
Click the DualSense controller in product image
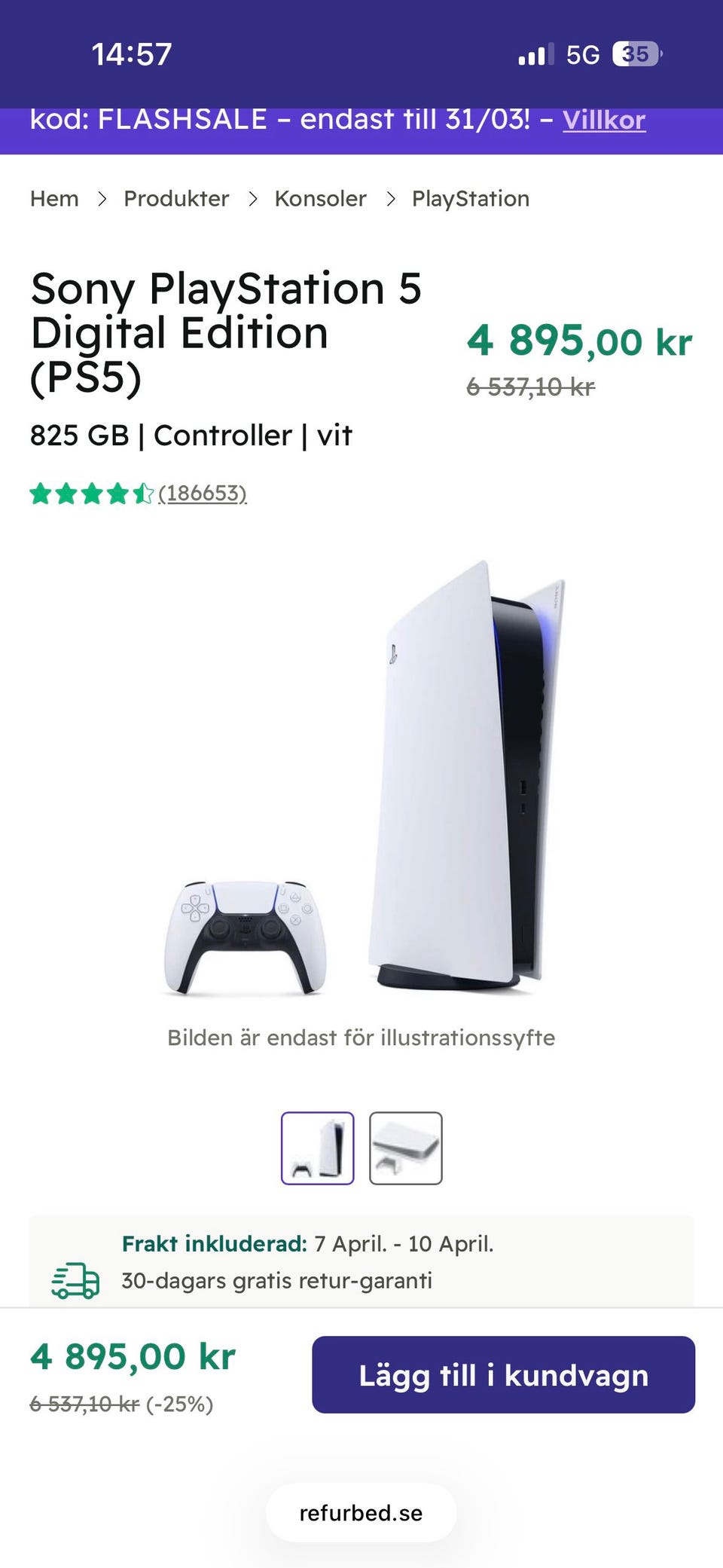245,937
